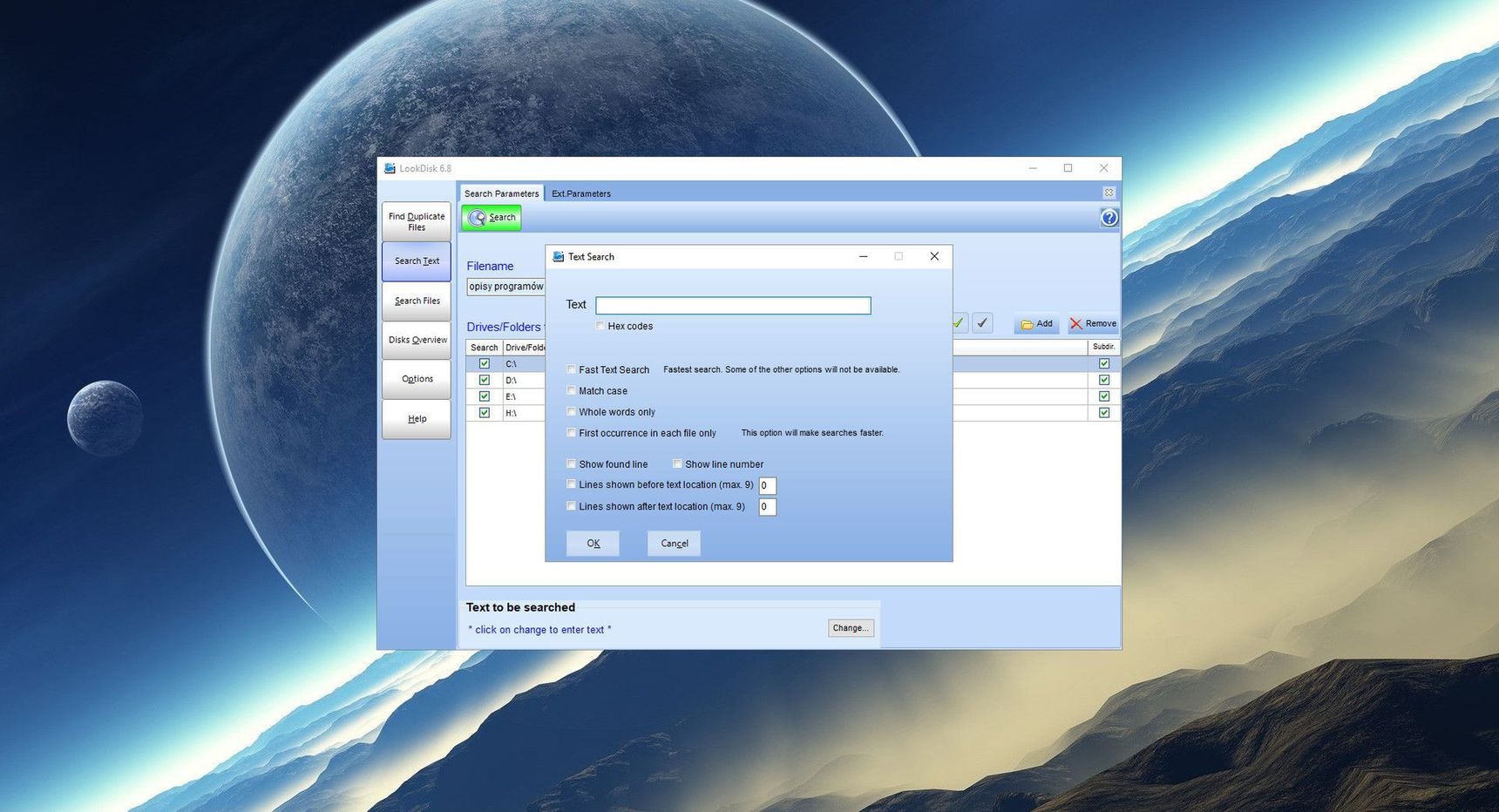1499x812 pixels.
Task: Click OK in the Text Search dialog
Action: [x=593, y=544]
